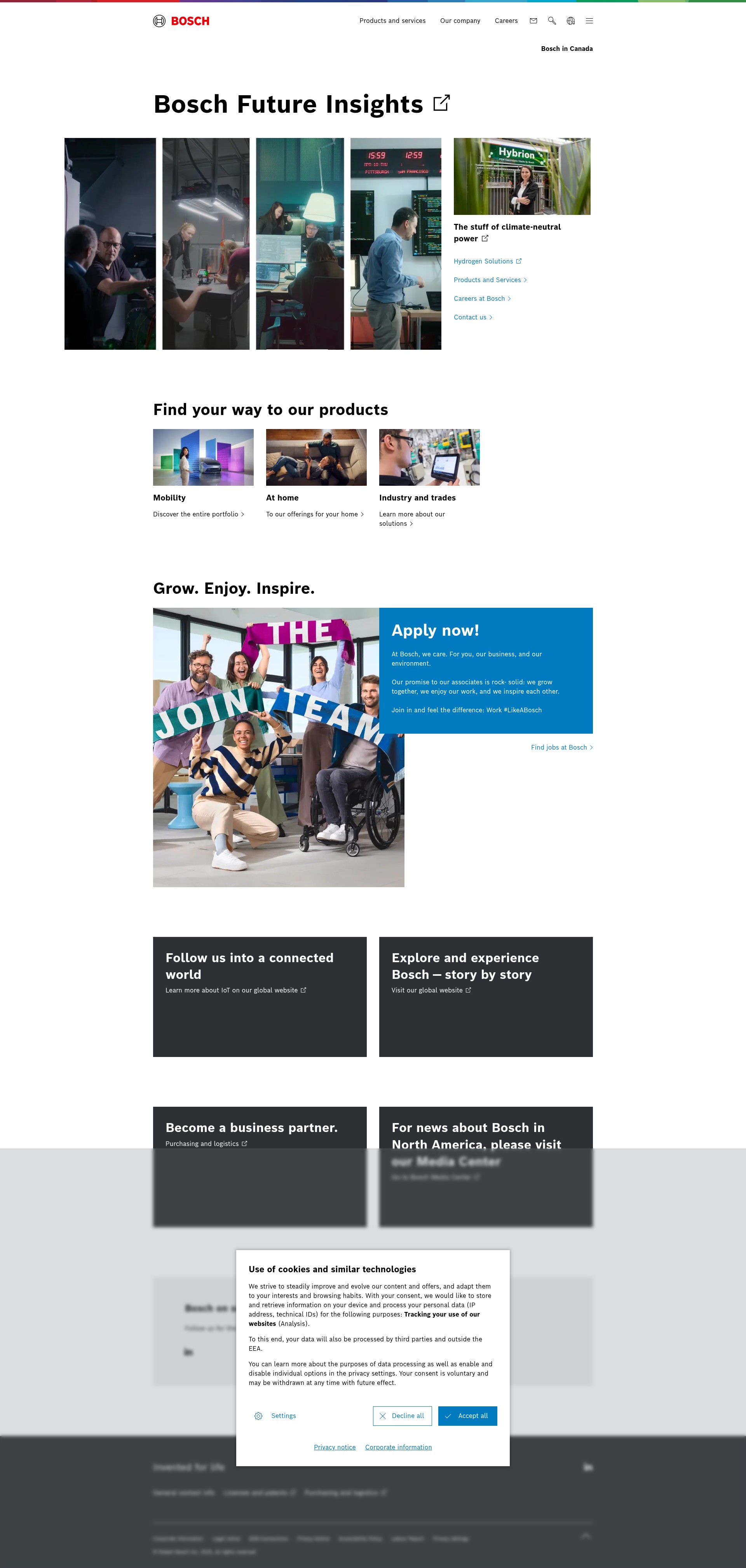Click Learn more about our solutions link
Viewport: 746px width, 1568px height.
(412, 519)
